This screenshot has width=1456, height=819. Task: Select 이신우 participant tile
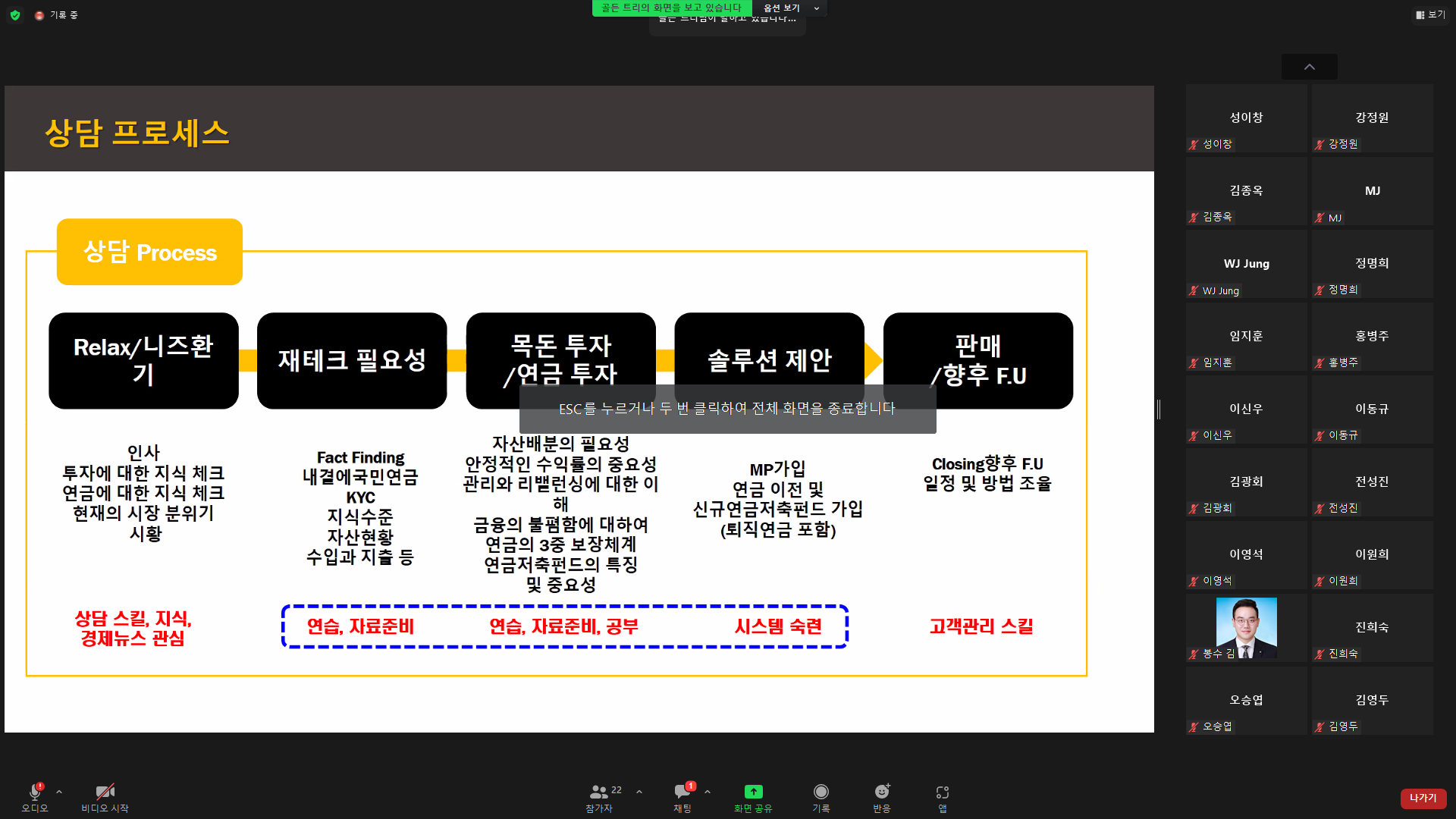click(x=1247, y=409)
